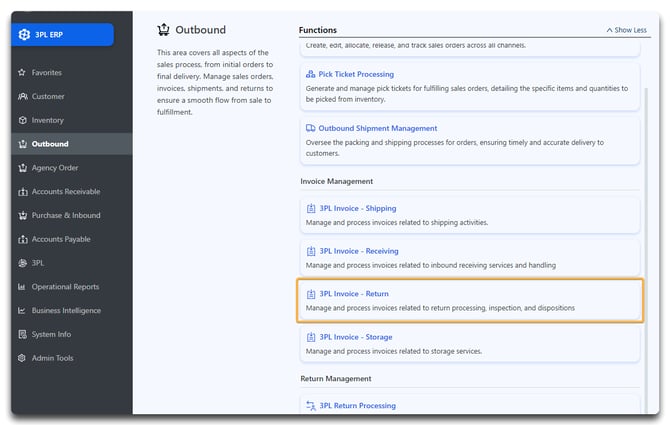Click the Favorites star icon in sidebar
670x425 pixels.
point(22,73)
